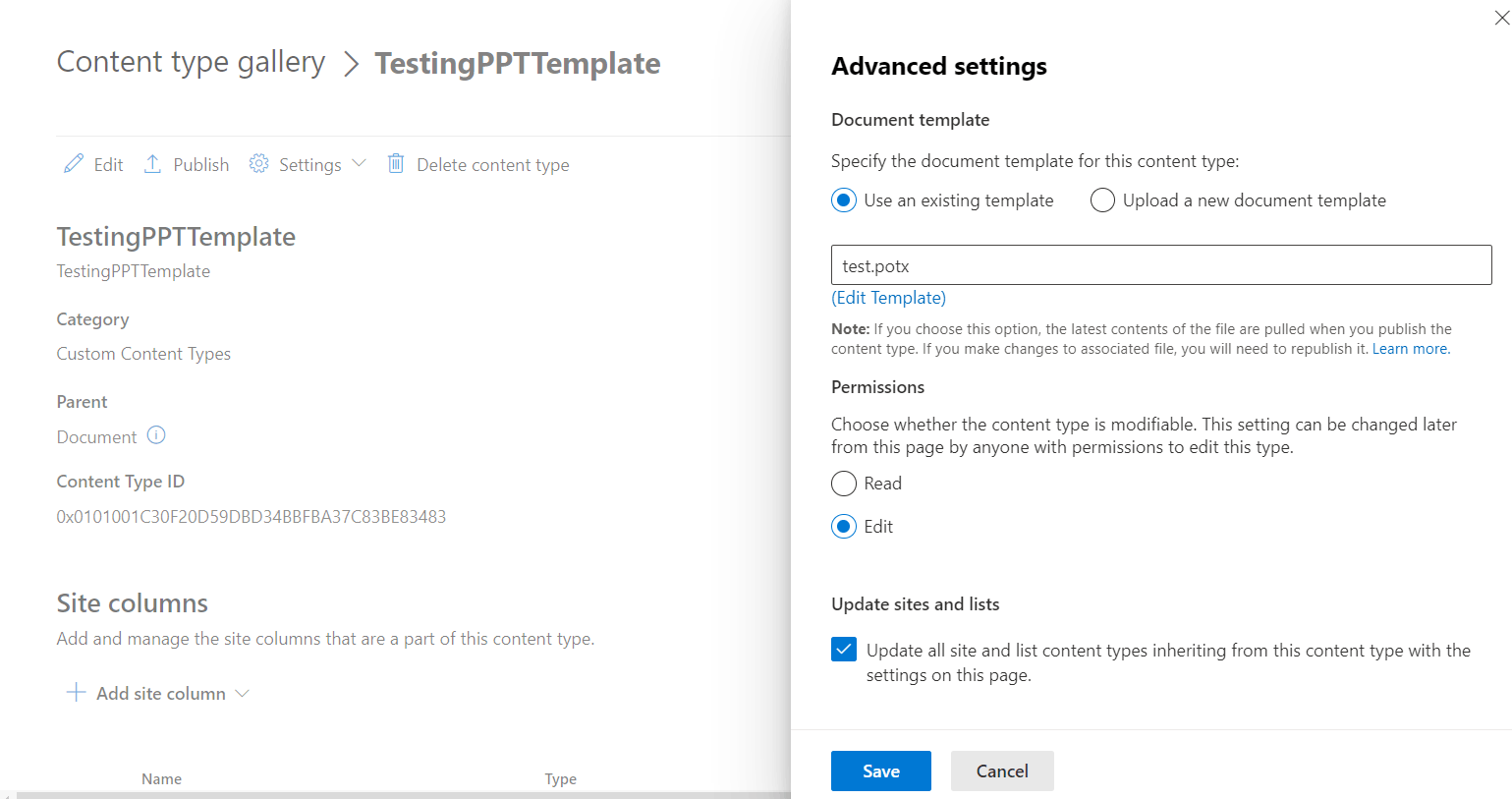The image size is (1512, 799).
Task: Open the Edit Template link
Action: click(x=888, y=298)
